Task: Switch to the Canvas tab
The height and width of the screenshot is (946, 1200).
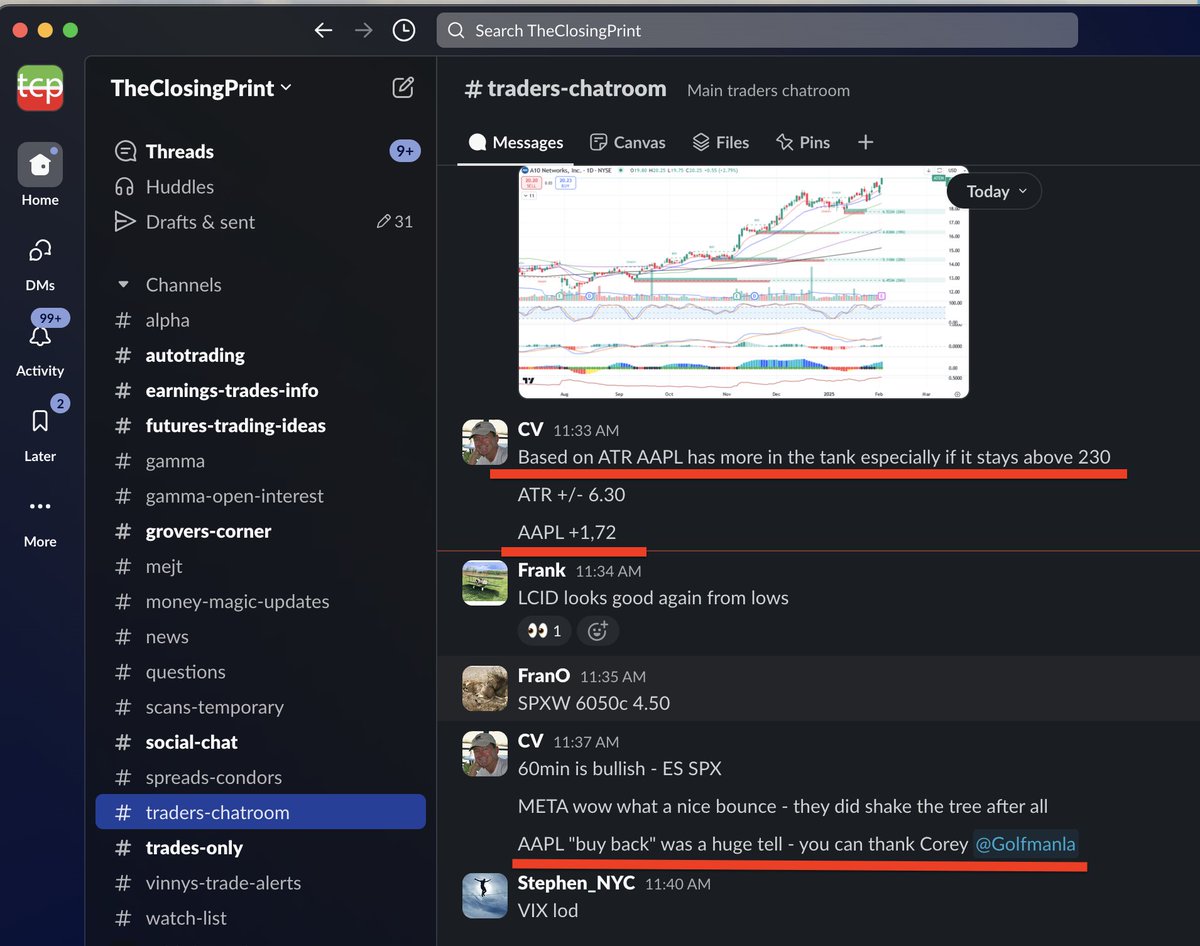Action: [628, 142]
